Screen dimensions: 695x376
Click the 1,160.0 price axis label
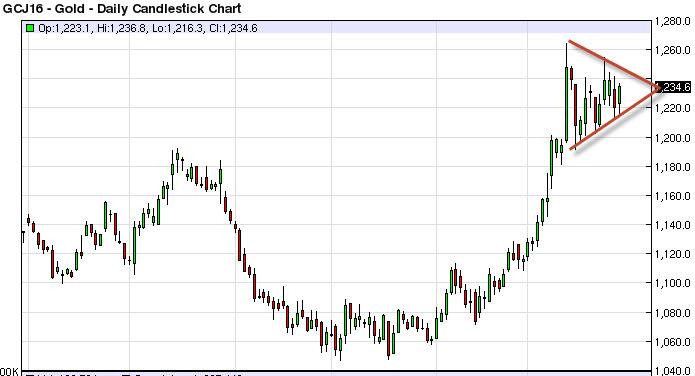(672, 196)
